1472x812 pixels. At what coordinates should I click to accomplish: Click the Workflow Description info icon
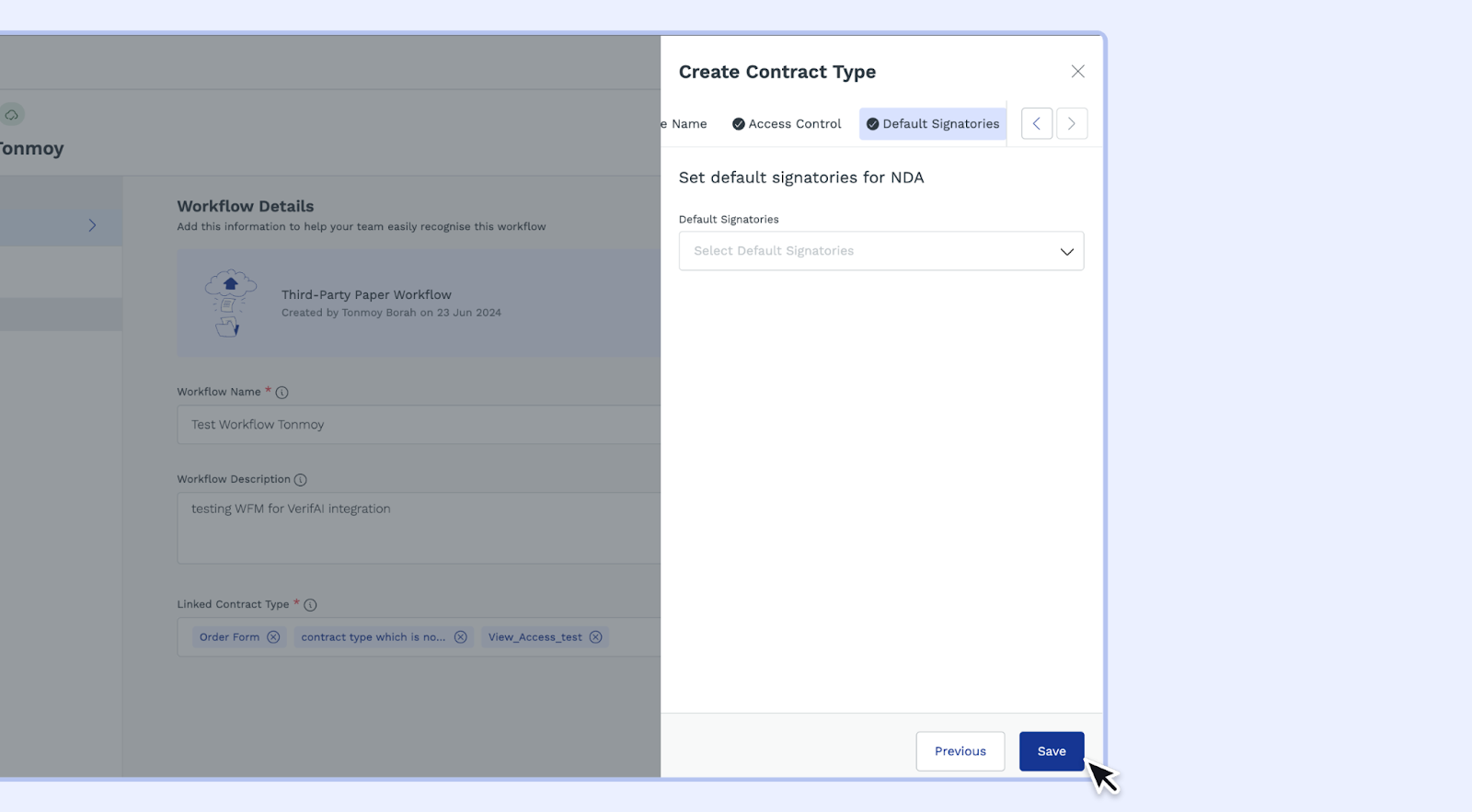click(x=301, y=480)
